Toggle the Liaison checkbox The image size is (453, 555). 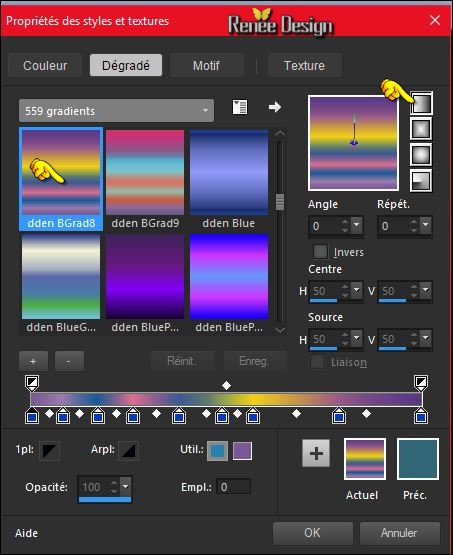[x=317, y=362]
